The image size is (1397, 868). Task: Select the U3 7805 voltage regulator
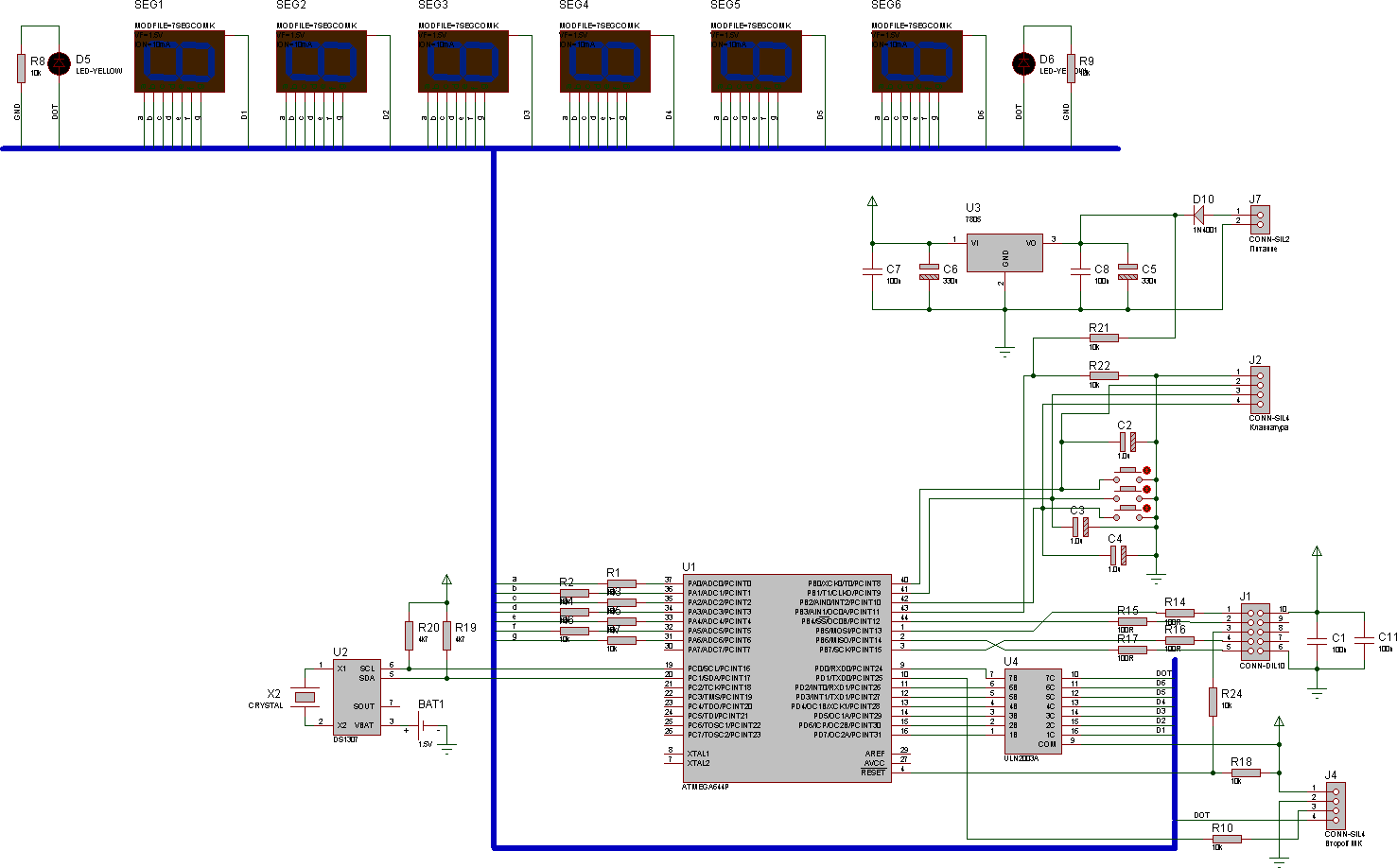point(1004,253)
